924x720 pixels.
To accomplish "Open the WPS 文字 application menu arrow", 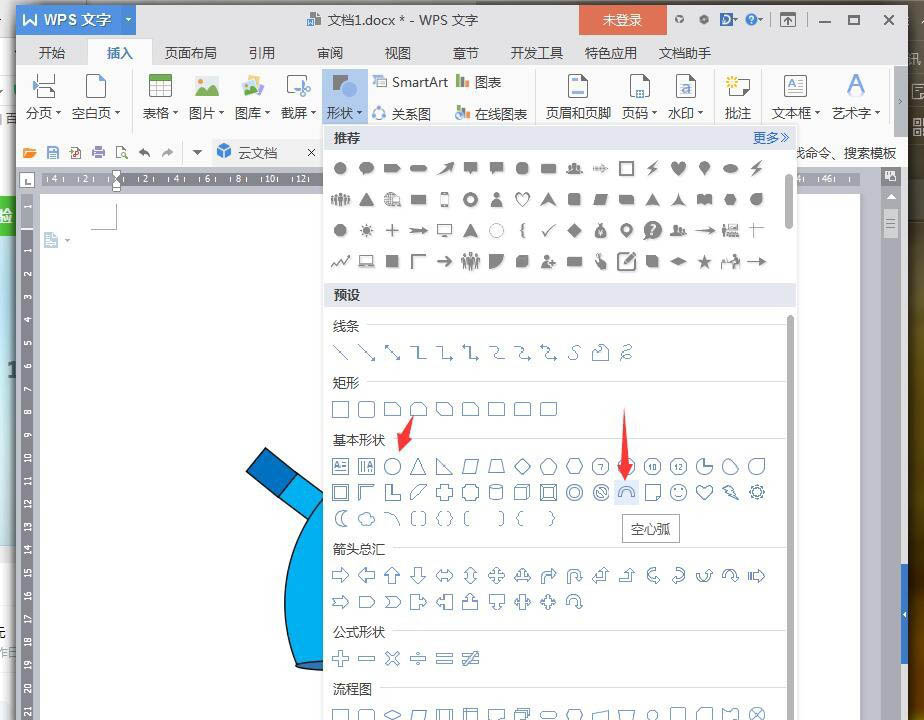I will click(x=128, y=20).
